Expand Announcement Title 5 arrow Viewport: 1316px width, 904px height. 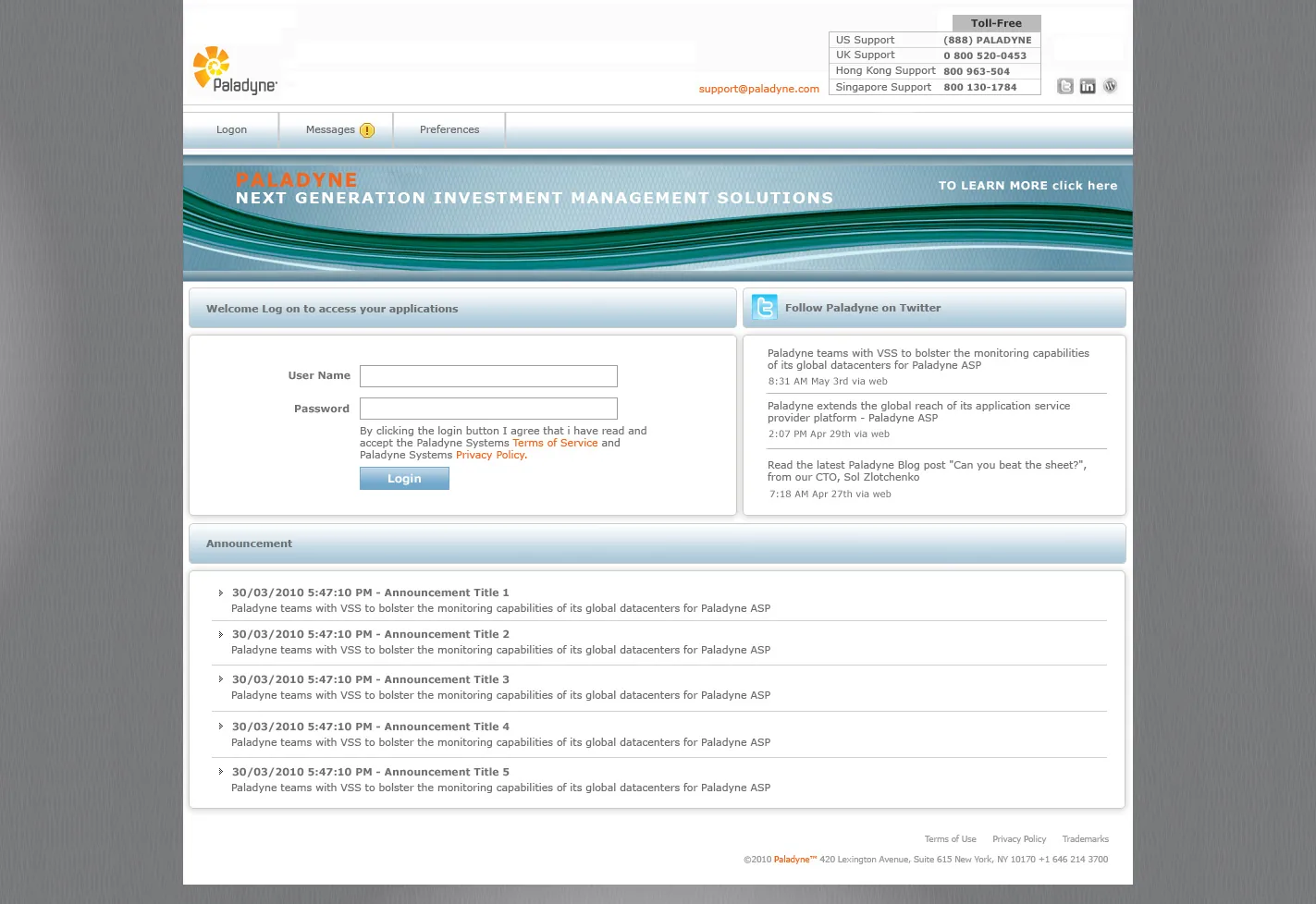point(220,772)
